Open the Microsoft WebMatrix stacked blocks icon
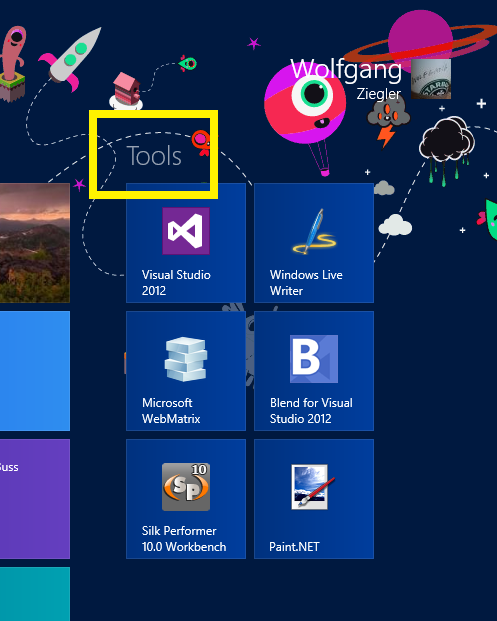Image resolution: width=497 pixels, height=621 pixels. point(186,359)
